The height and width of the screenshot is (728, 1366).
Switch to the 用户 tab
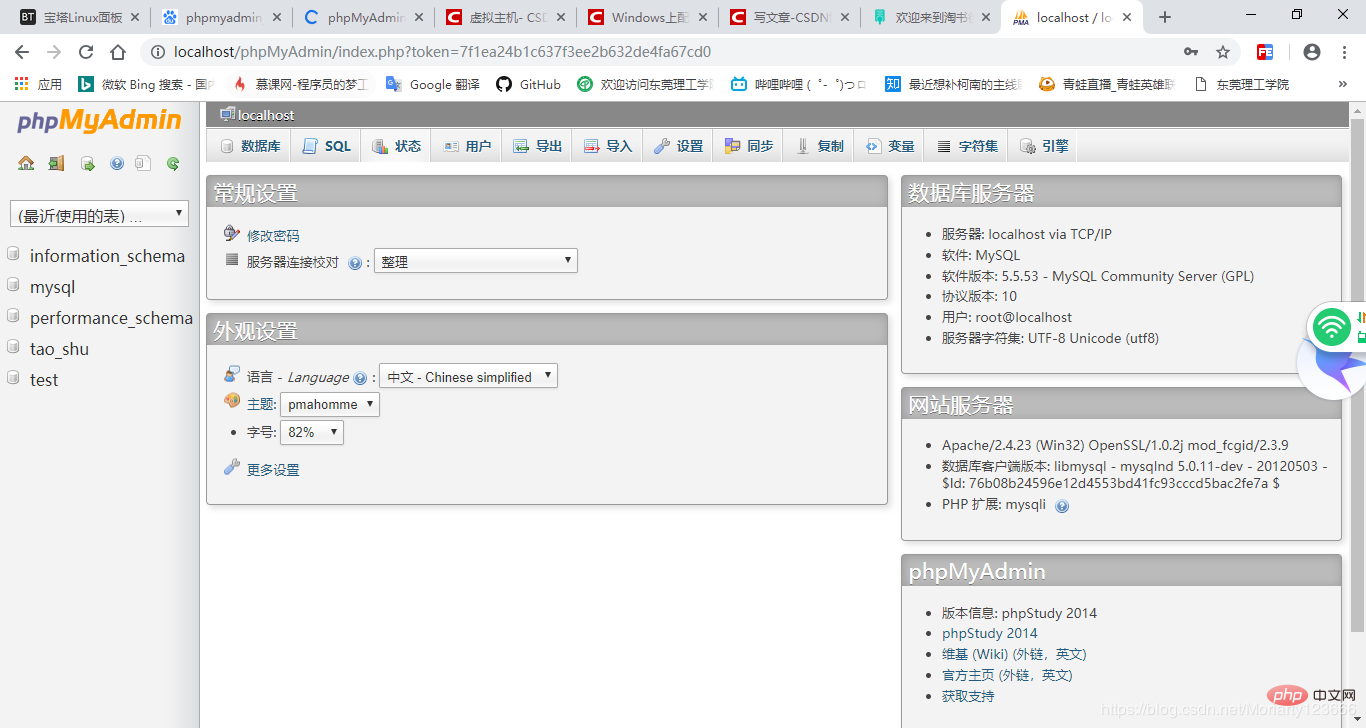tap(467, 146)
